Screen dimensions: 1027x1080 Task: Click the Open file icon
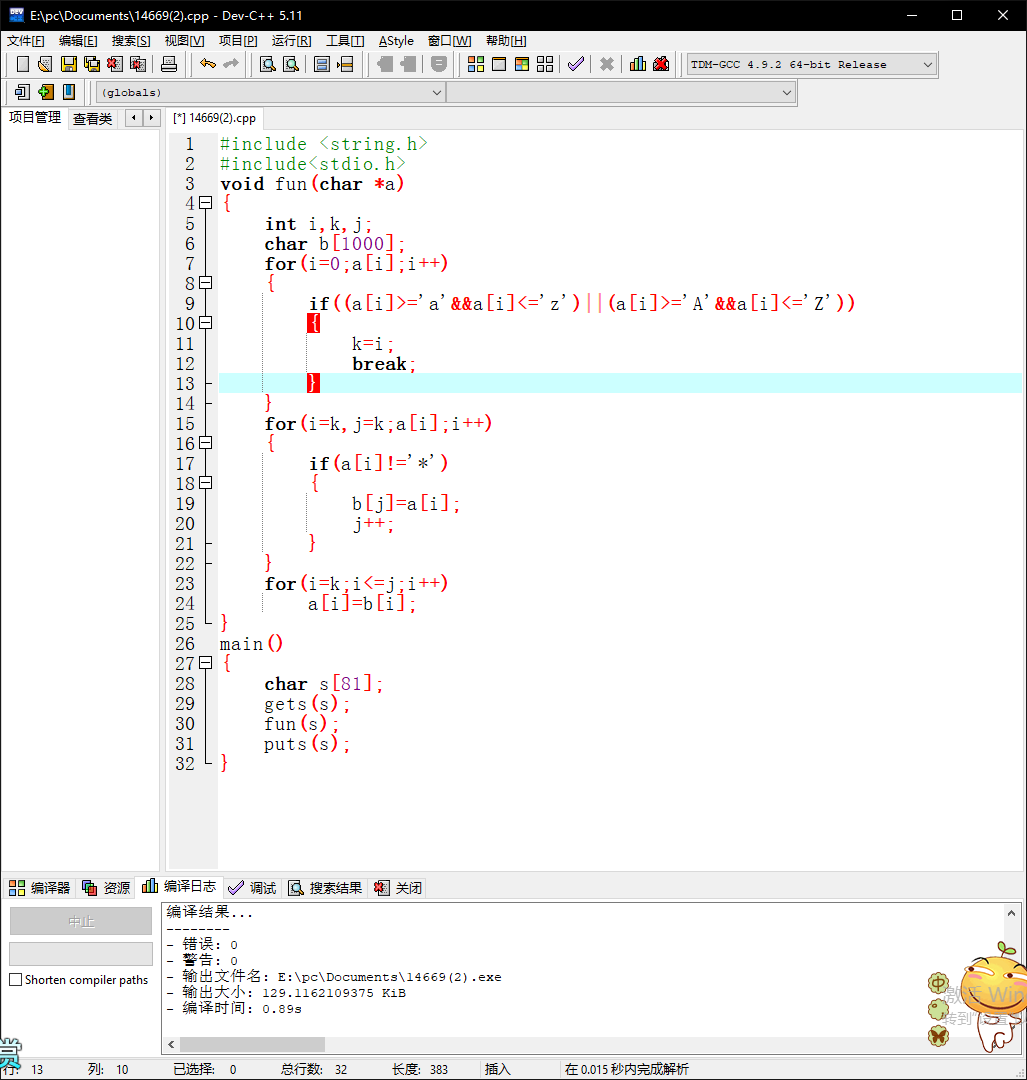[45, 64]
